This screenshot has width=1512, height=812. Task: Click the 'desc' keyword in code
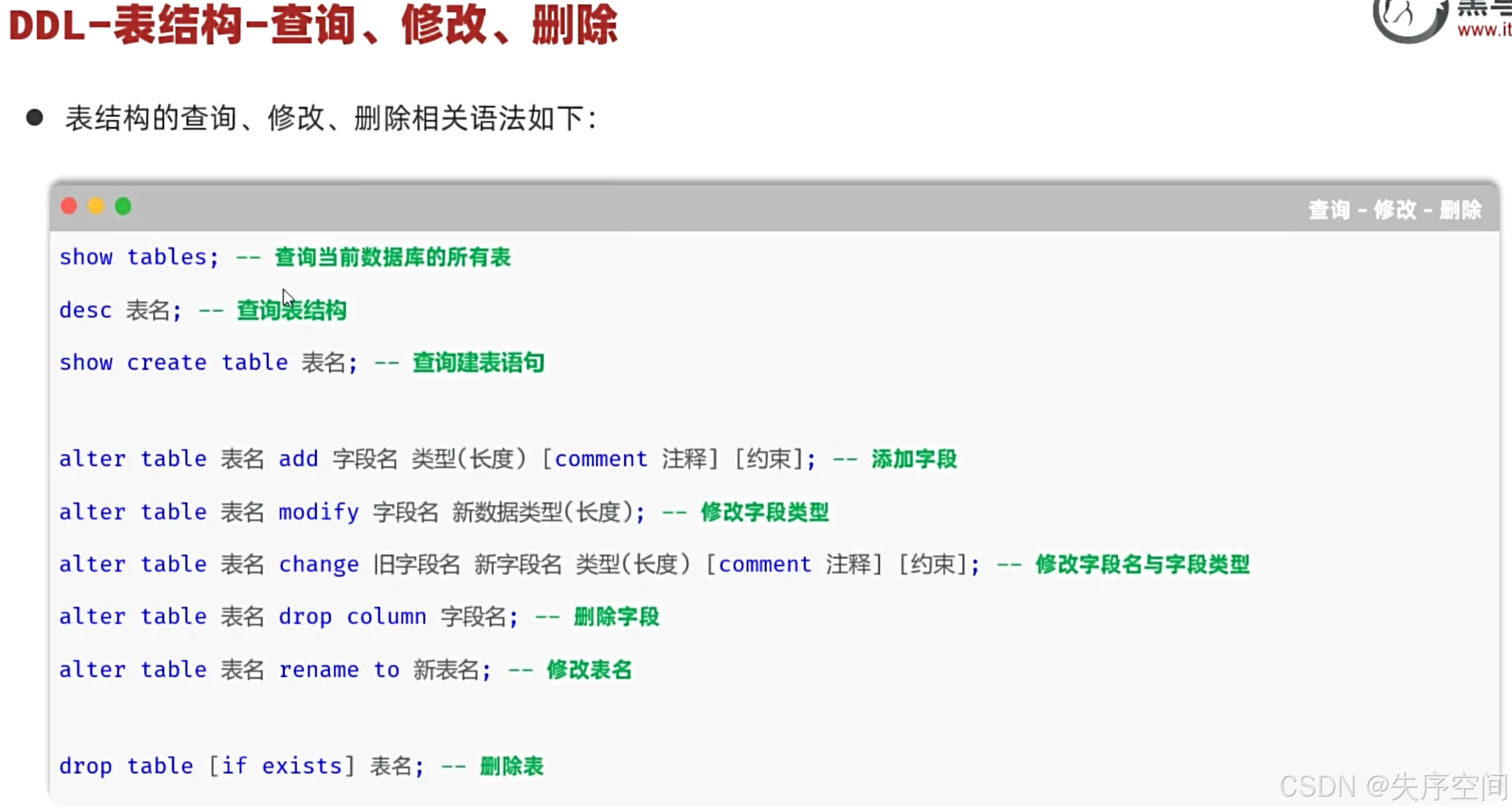point(85,311)
